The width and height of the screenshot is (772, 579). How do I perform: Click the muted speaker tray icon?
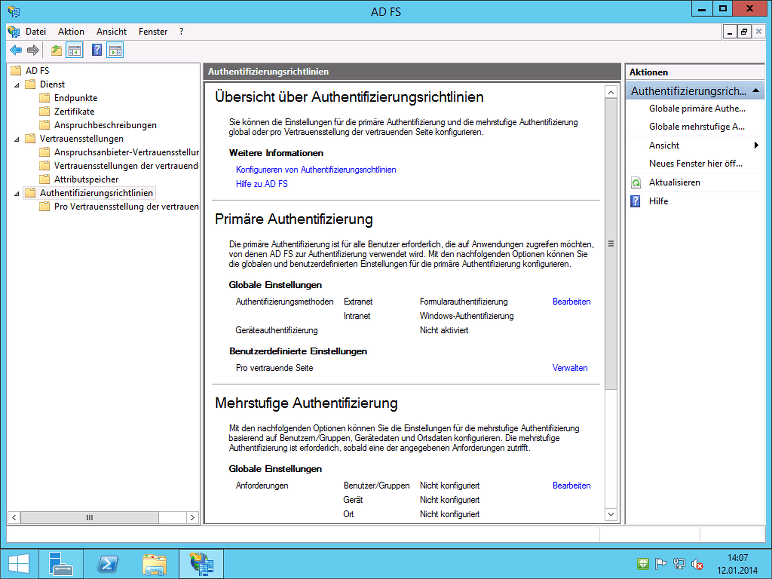[697, 564]
